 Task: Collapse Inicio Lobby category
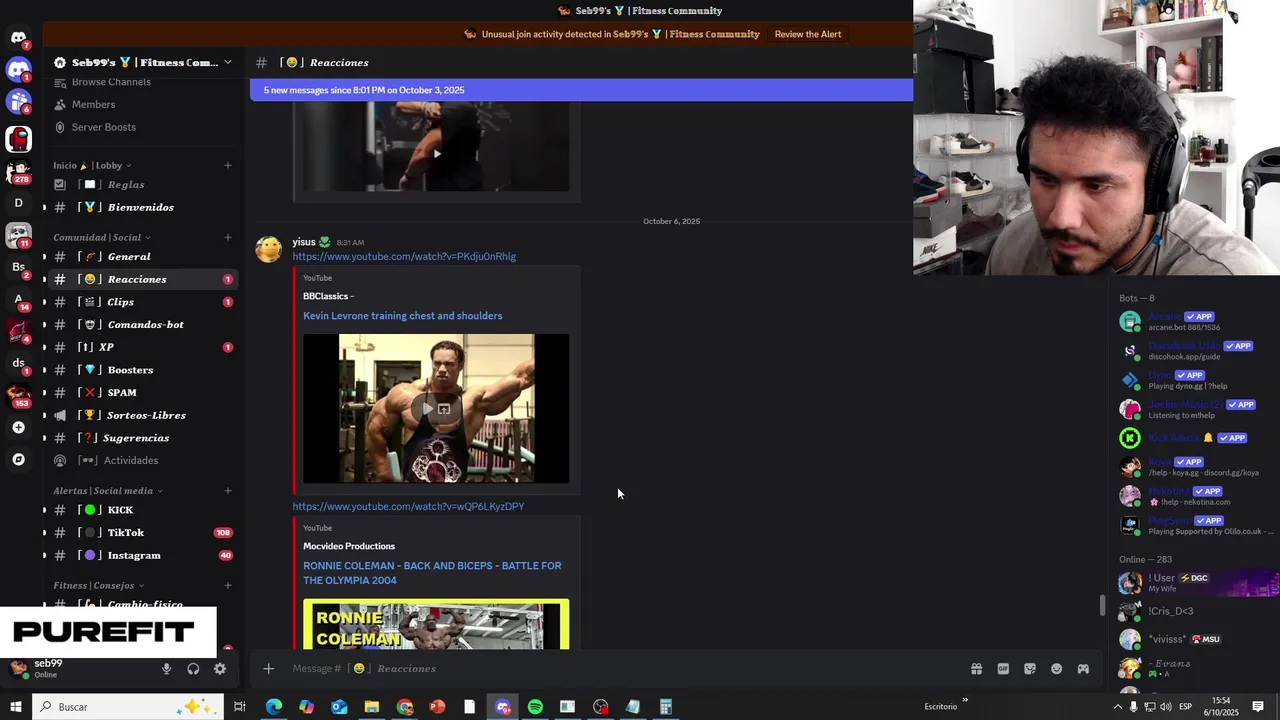tap(92, 165)
